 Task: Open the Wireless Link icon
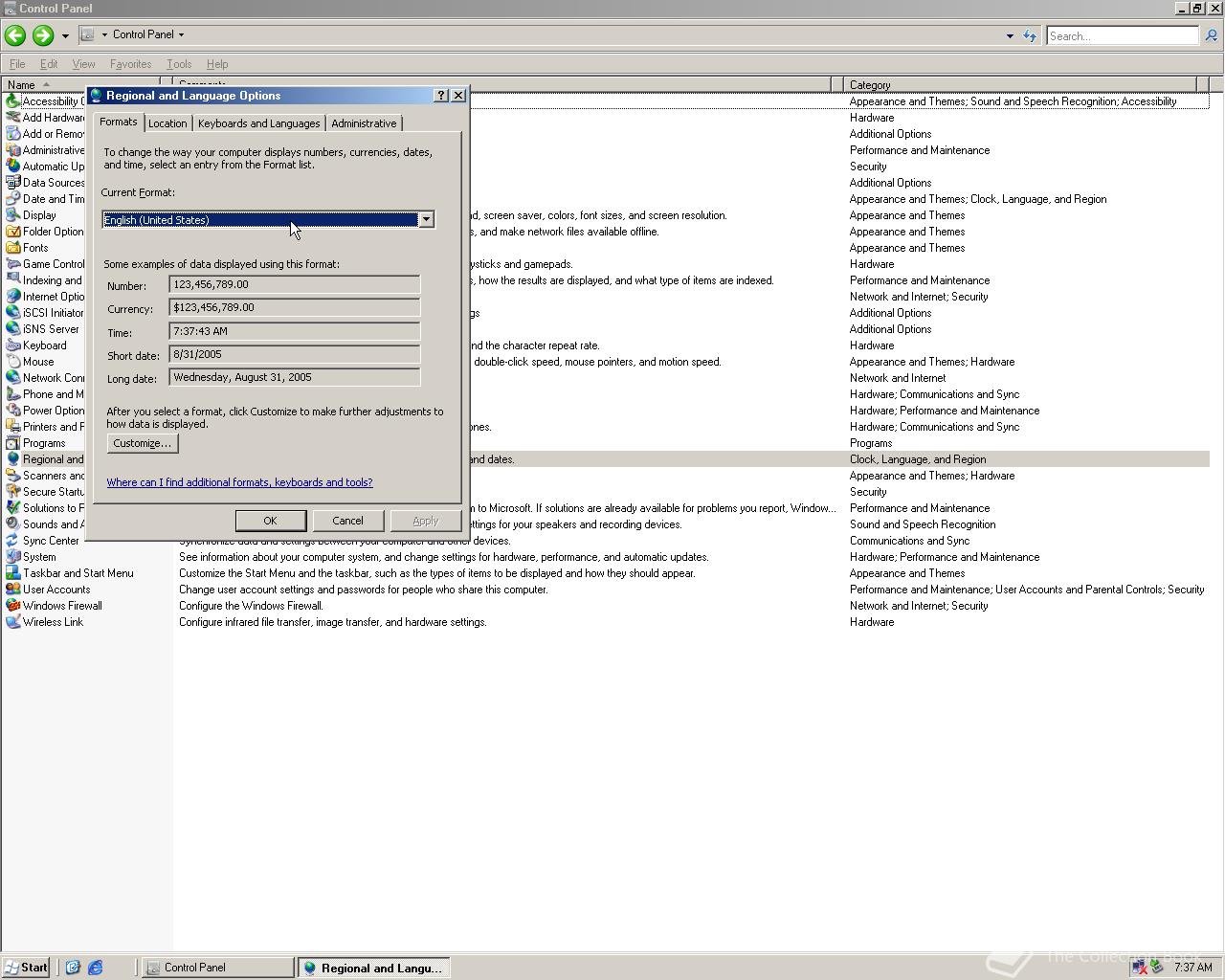(x=13, y=622)
